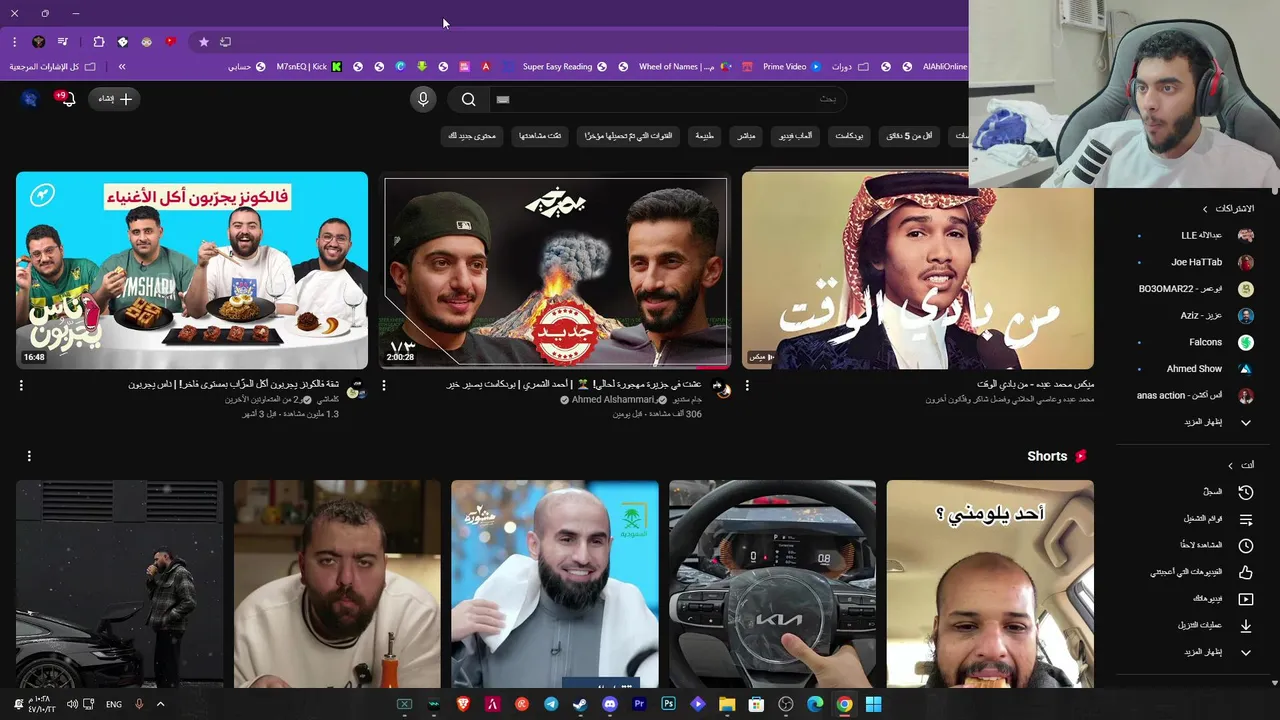Click the Create (إنشاء) button
Image resolution: width=1280 pixels, height=720 pixels.
click(x=114, y=99)
